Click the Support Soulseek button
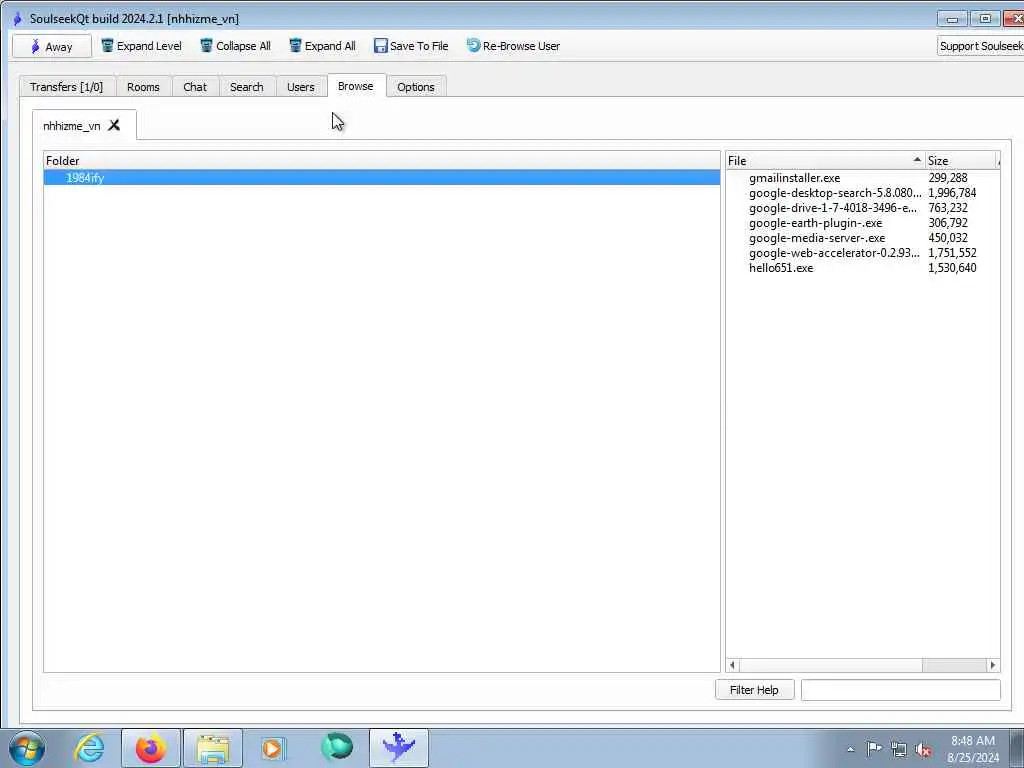This screenshot has height=768, width=1024. [981, 46]
